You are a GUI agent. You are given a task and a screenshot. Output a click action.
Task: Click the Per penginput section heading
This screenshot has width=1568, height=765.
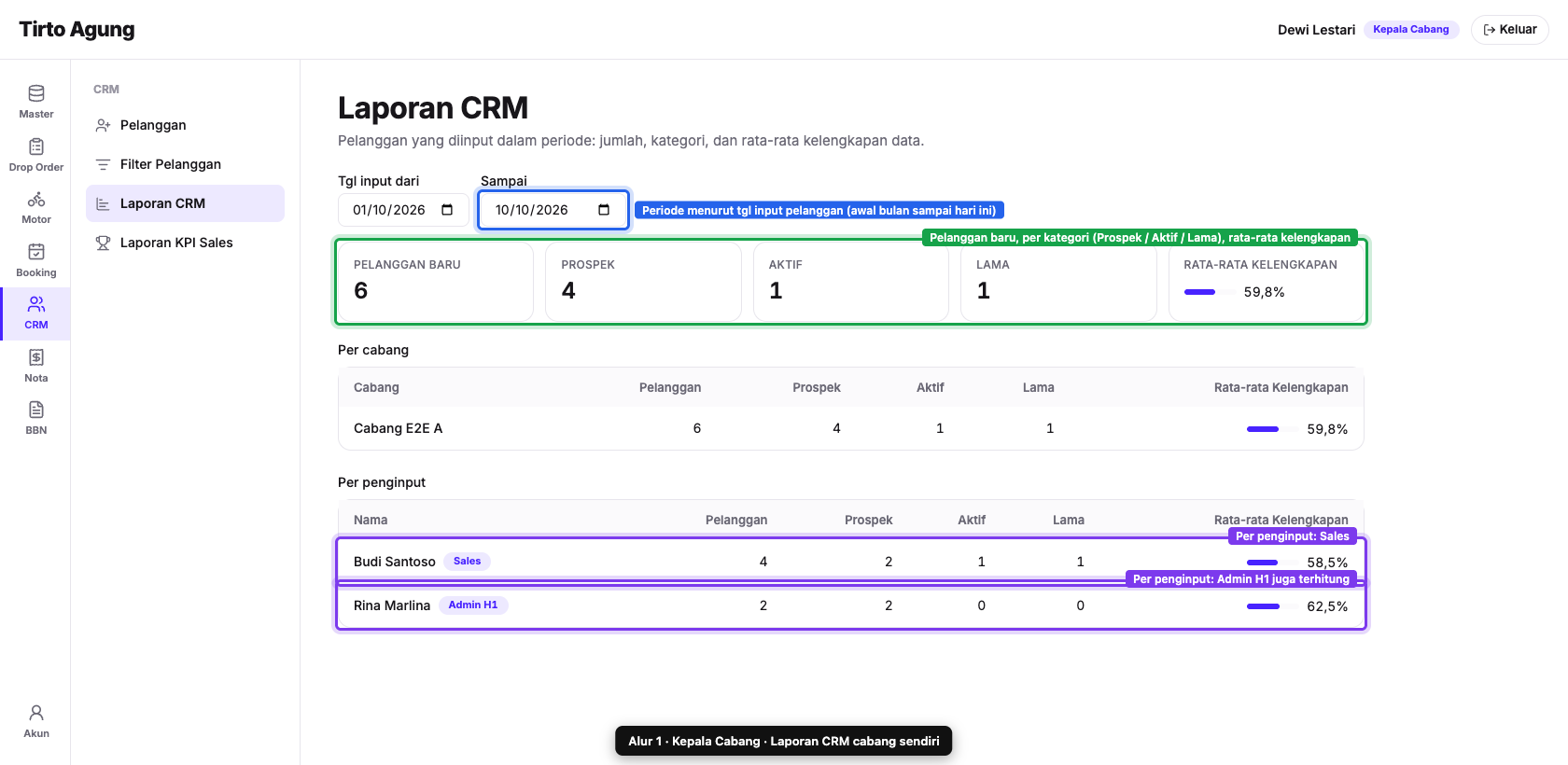point(382,482)
